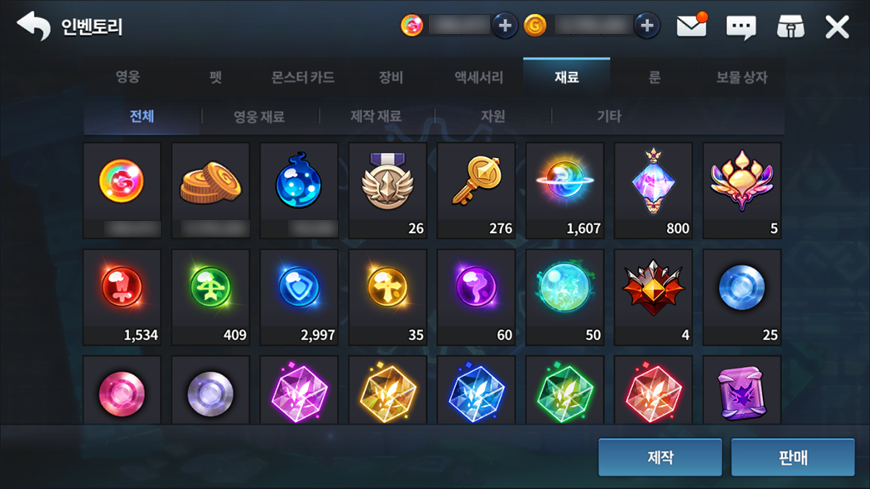Select the blue potion flask item
This screenshot has height=489, width=870.
[x=299, y=190]
